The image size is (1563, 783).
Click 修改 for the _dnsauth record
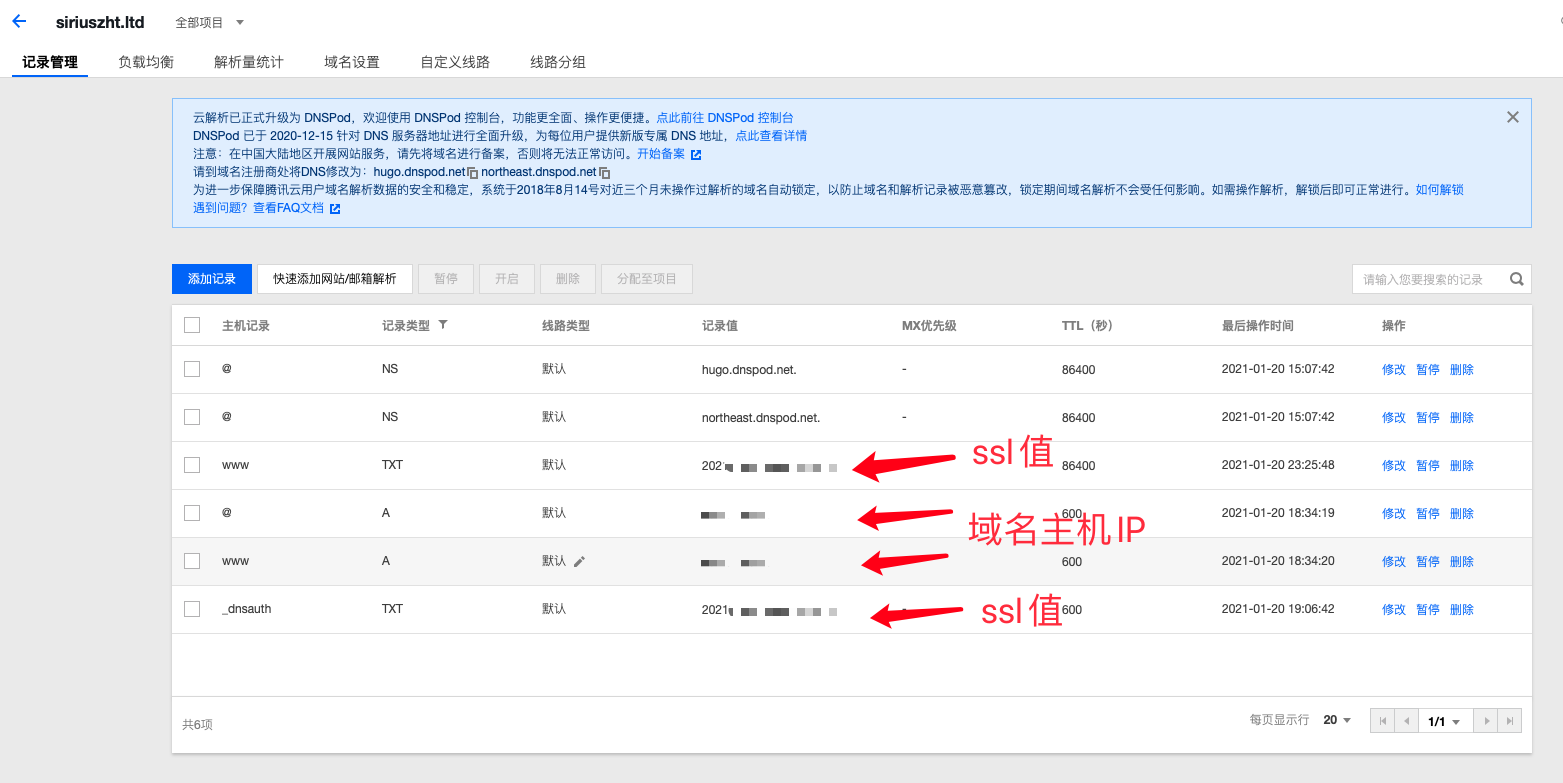click(x=1394, y=610)
